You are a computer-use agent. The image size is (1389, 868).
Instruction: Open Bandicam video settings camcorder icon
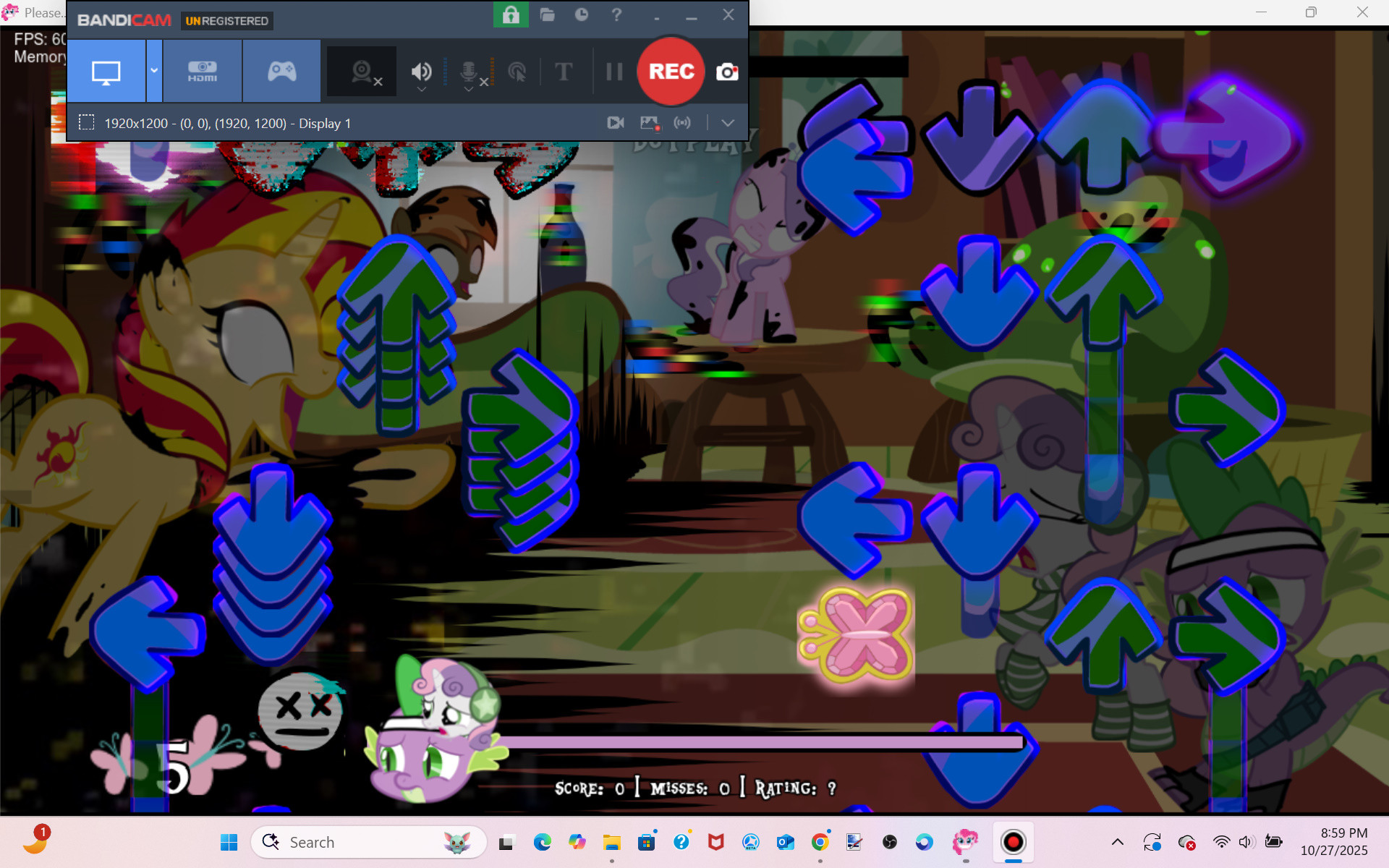pyautogui.click(x=616, y=123)
